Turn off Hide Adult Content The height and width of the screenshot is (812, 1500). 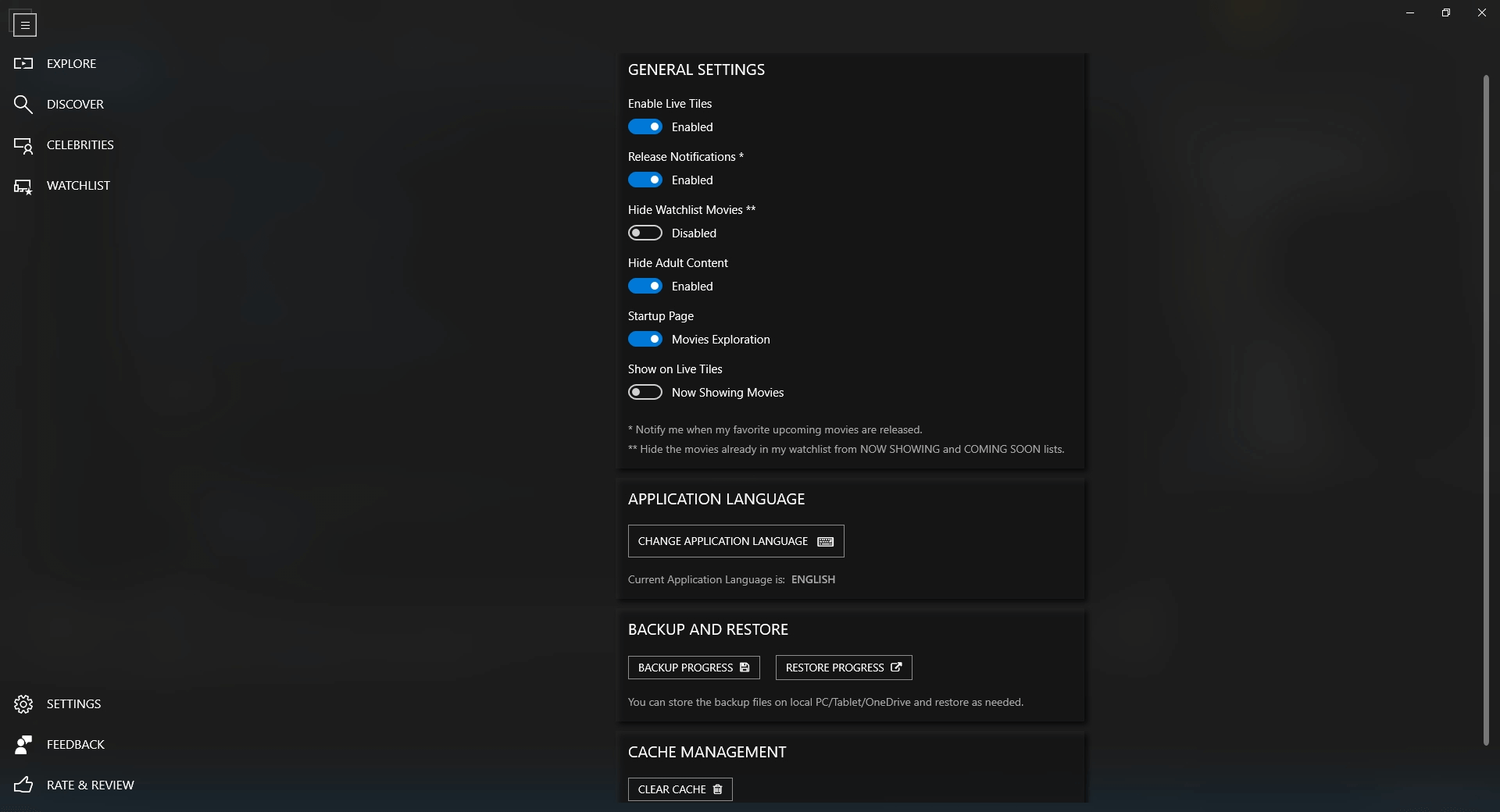pyautogui.click(x=645, y=286)
